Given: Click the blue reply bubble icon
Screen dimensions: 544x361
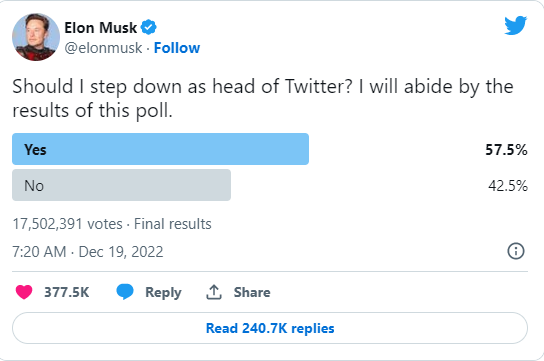Looking at the screenshot, I should tap(125, 292).
